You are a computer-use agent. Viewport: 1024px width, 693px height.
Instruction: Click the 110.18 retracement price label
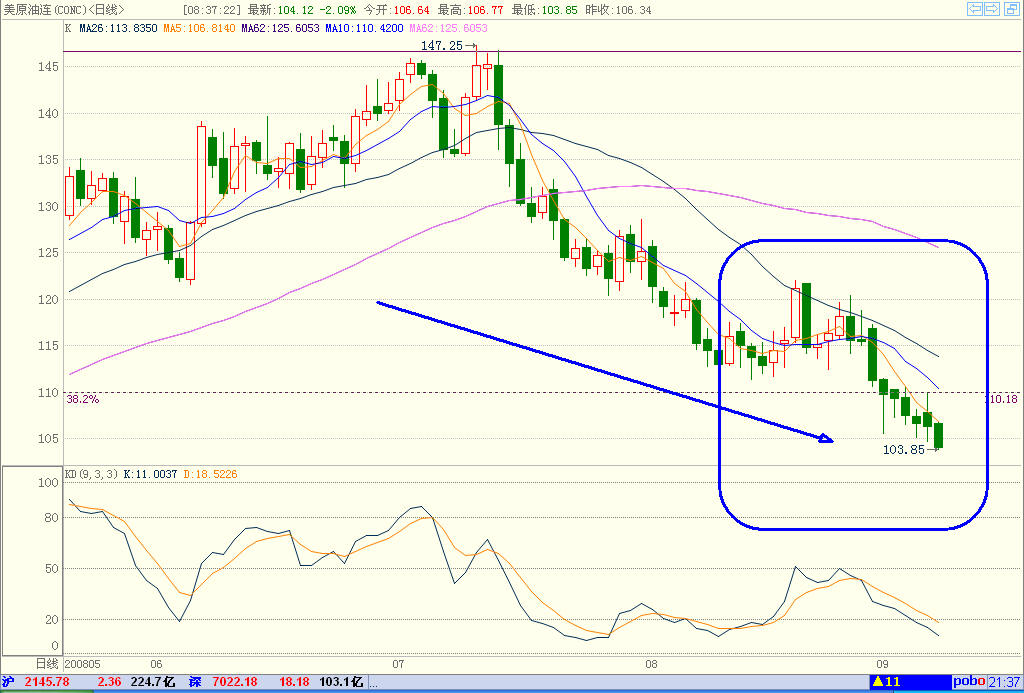[1000, 399]
